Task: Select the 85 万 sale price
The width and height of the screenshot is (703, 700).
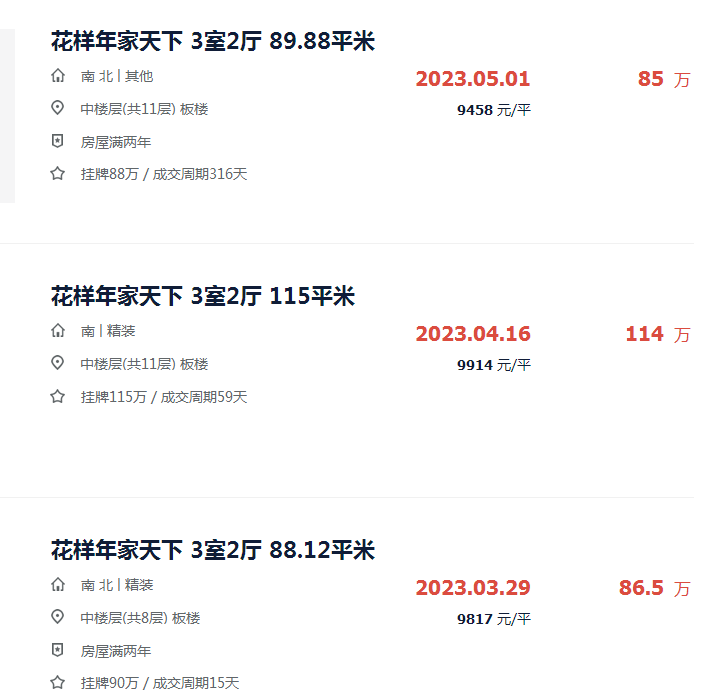Action: point(664,79)
